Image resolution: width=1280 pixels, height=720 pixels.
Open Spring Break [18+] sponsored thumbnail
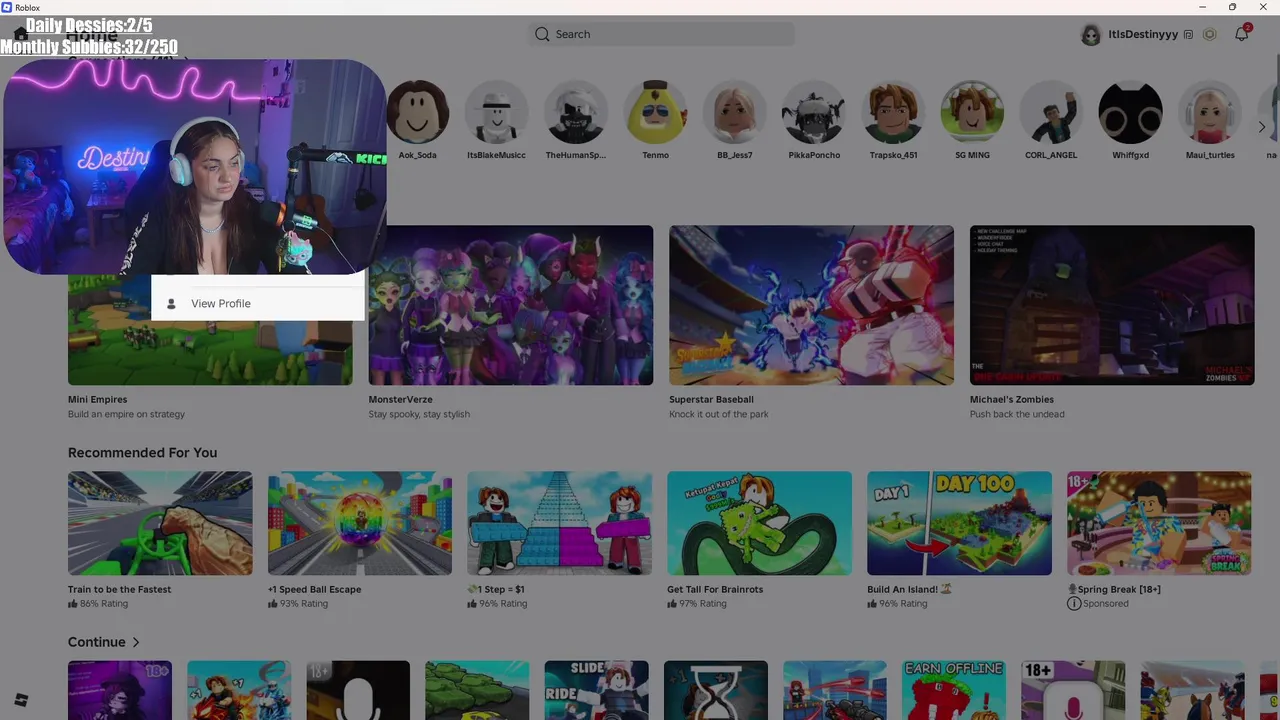1159,523
